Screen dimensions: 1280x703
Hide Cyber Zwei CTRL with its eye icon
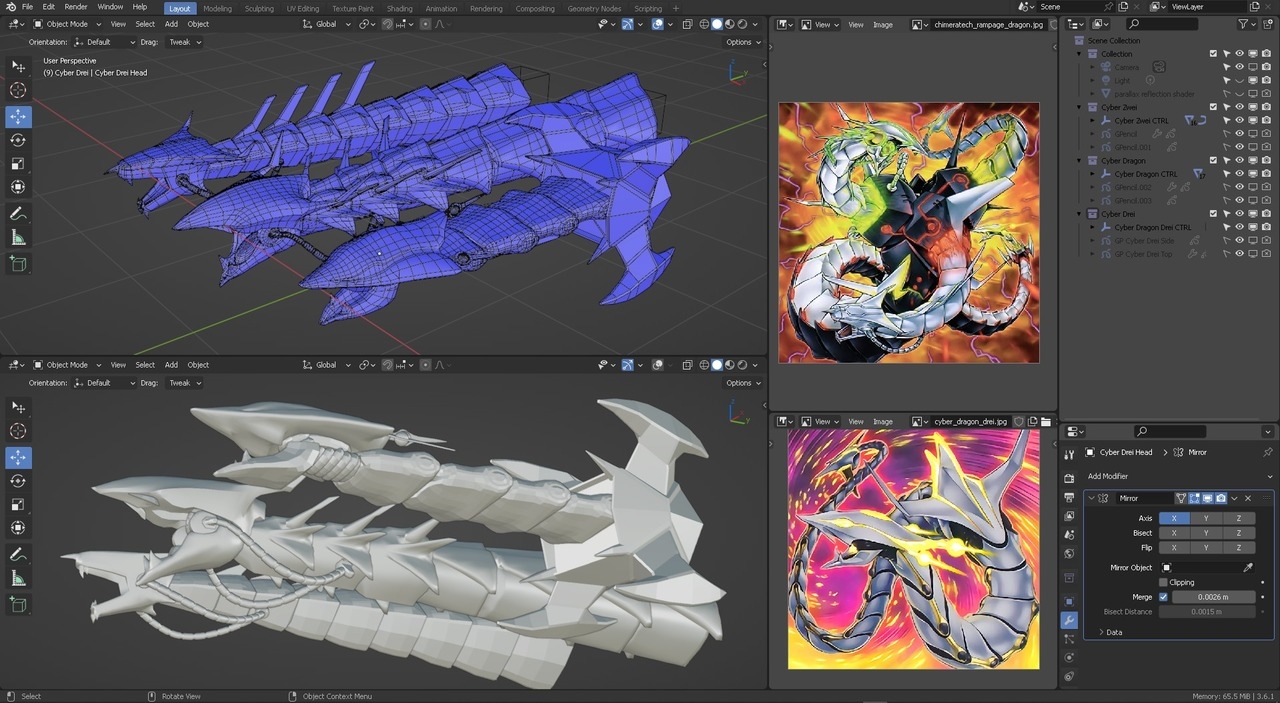[x=1239, y=120]
